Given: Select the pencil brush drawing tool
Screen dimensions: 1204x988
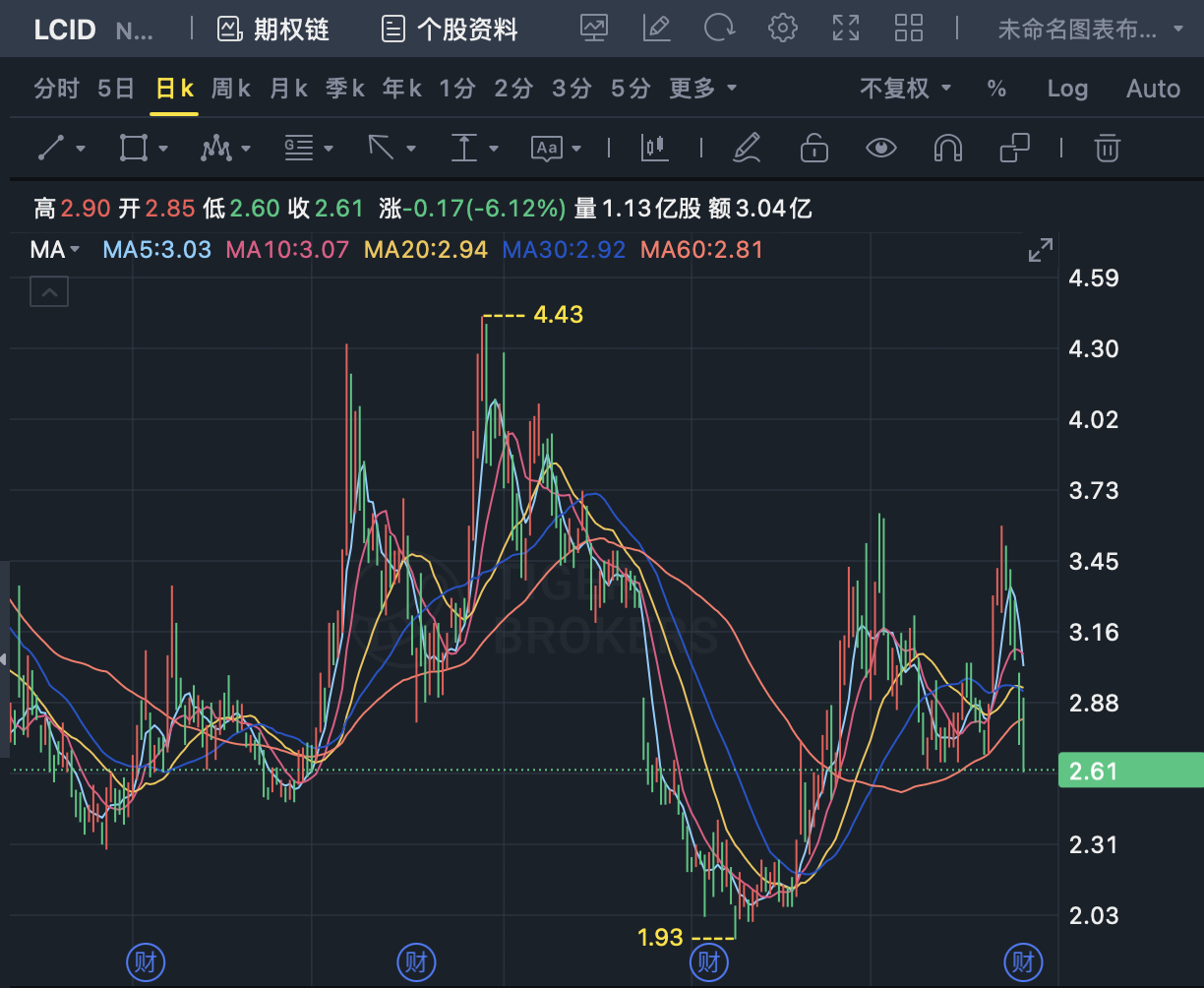Looking at the screenshot, I should [x=748, y=149].
